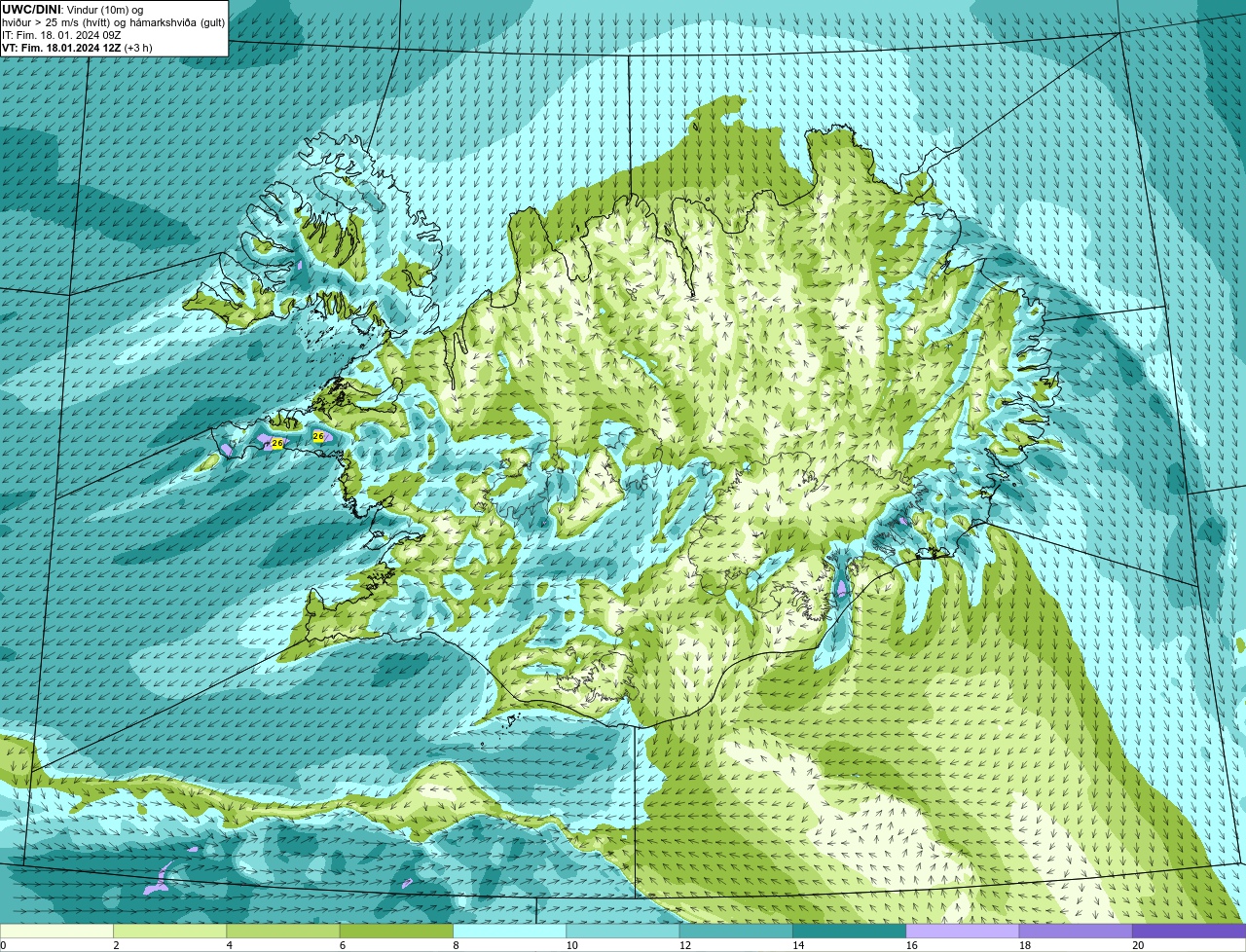
Task: Select the purple 18–20 m/s legend swatch
Action: pyautogui.click(x=1076, y=932)
